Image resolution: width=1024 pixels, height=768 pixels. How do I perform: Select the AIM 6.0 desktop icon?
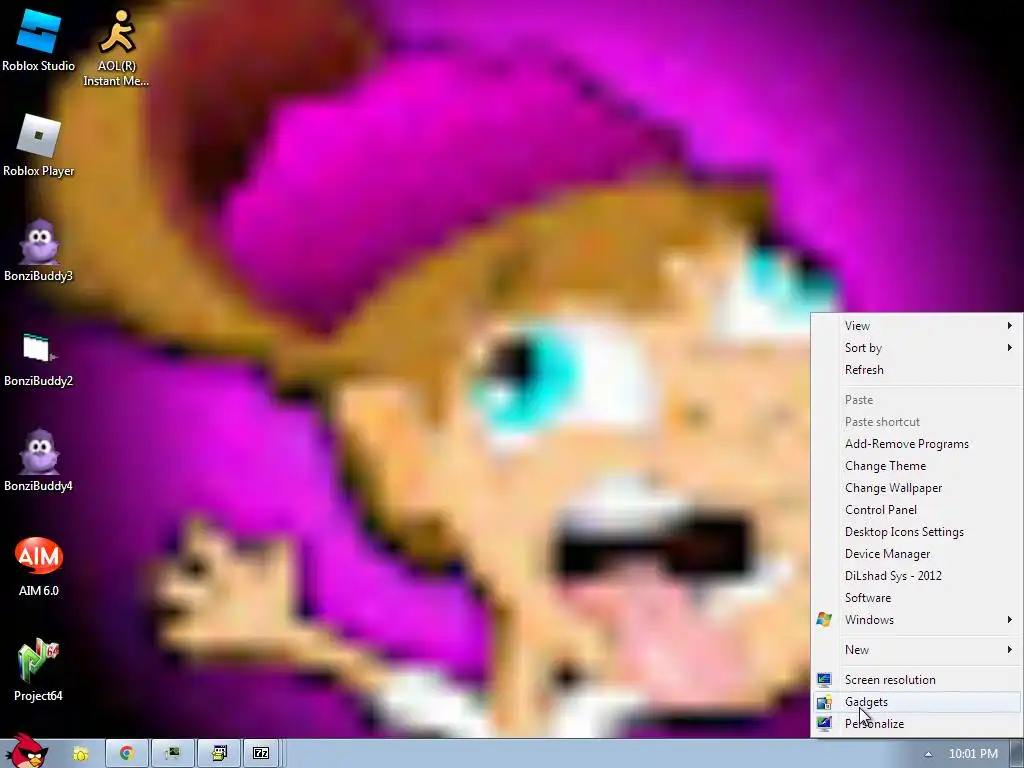(39, 566)
